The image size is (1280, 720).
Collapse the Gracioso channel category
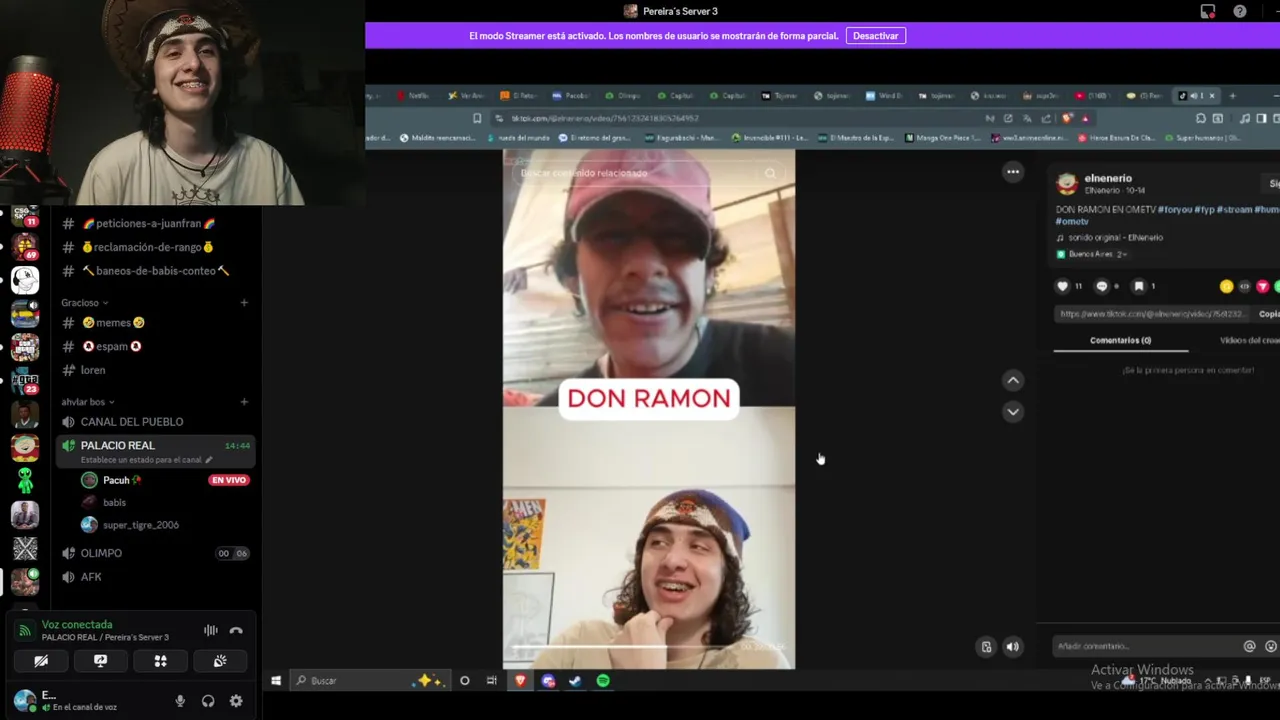(84, 303)
